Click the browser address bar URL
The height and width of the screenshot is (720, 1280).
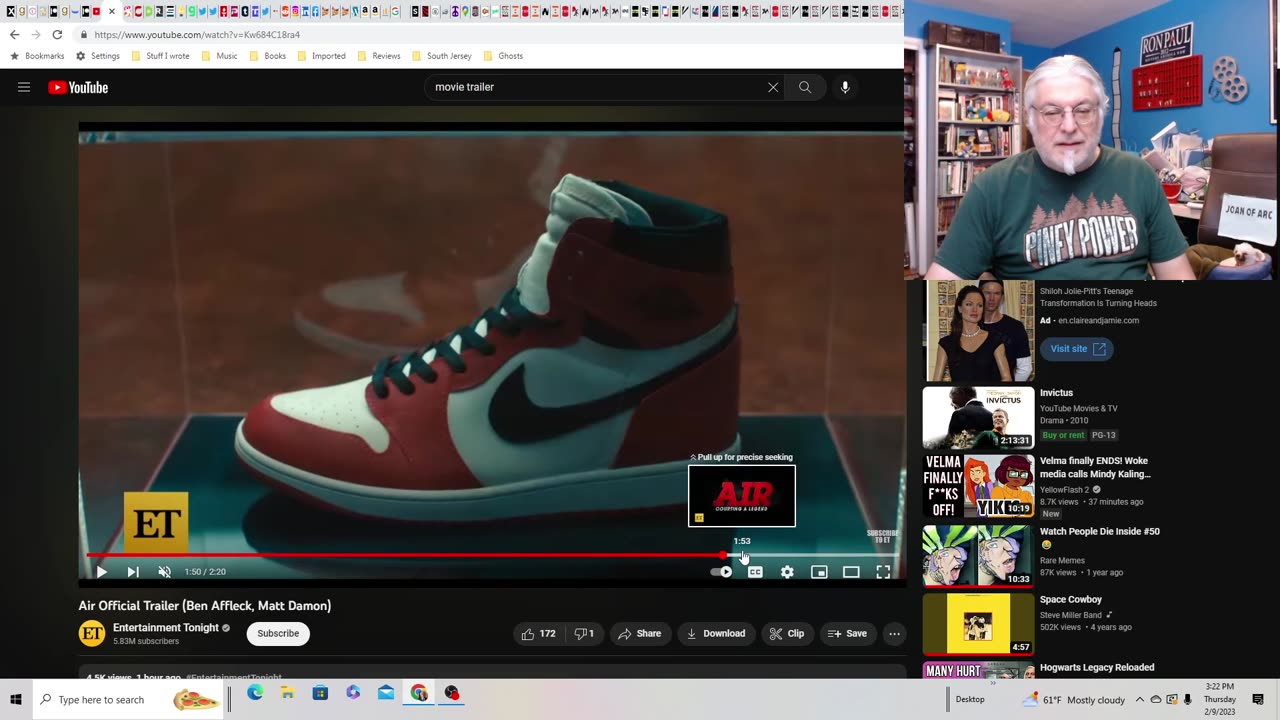pos(197,35)
